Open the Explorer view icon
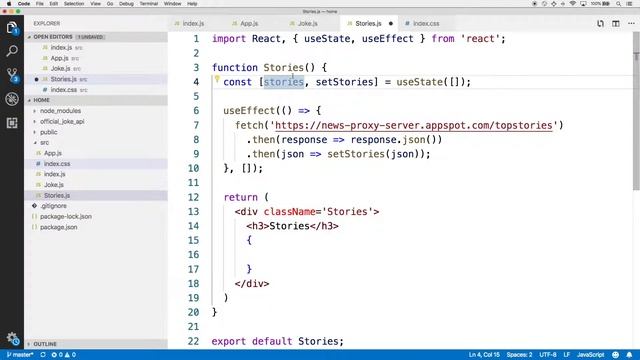The width and height of the screenshot is (640, 360). tap(12, 28)
